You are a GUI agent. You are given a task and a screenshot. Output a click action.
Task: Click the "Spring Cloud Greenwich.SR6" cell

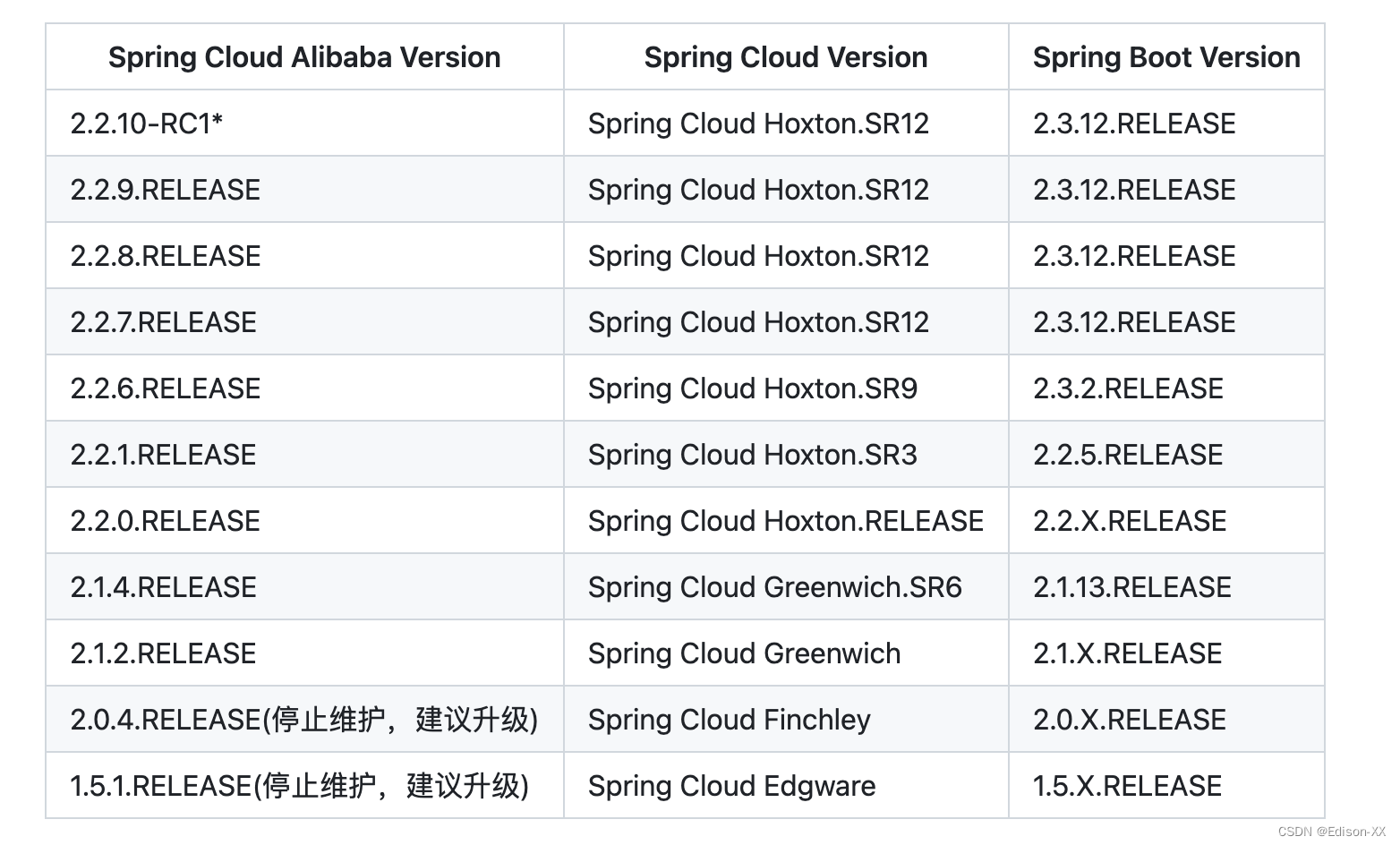pos(786,587)
